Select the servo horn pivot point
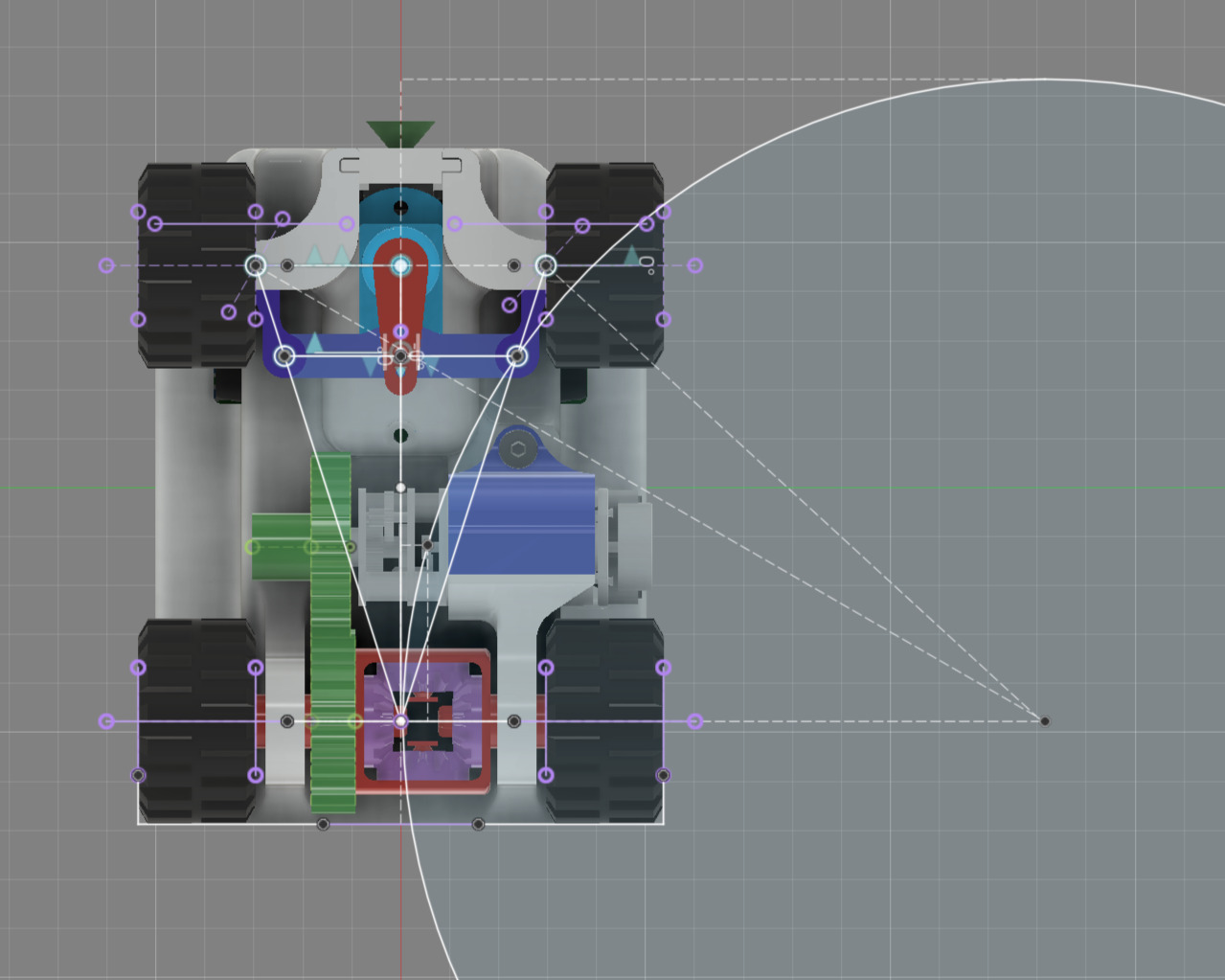The width and height of the screenshot is (1225, 980). pyautogui.click(x=401, y=265)
